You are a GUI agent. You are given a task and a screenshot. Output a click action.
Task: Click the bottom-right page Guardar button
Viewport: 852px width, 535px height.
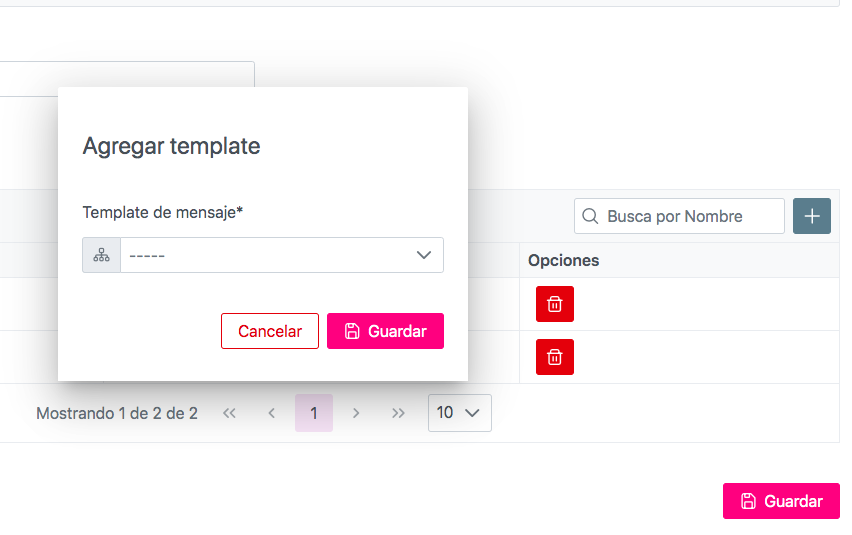point(781,501)
